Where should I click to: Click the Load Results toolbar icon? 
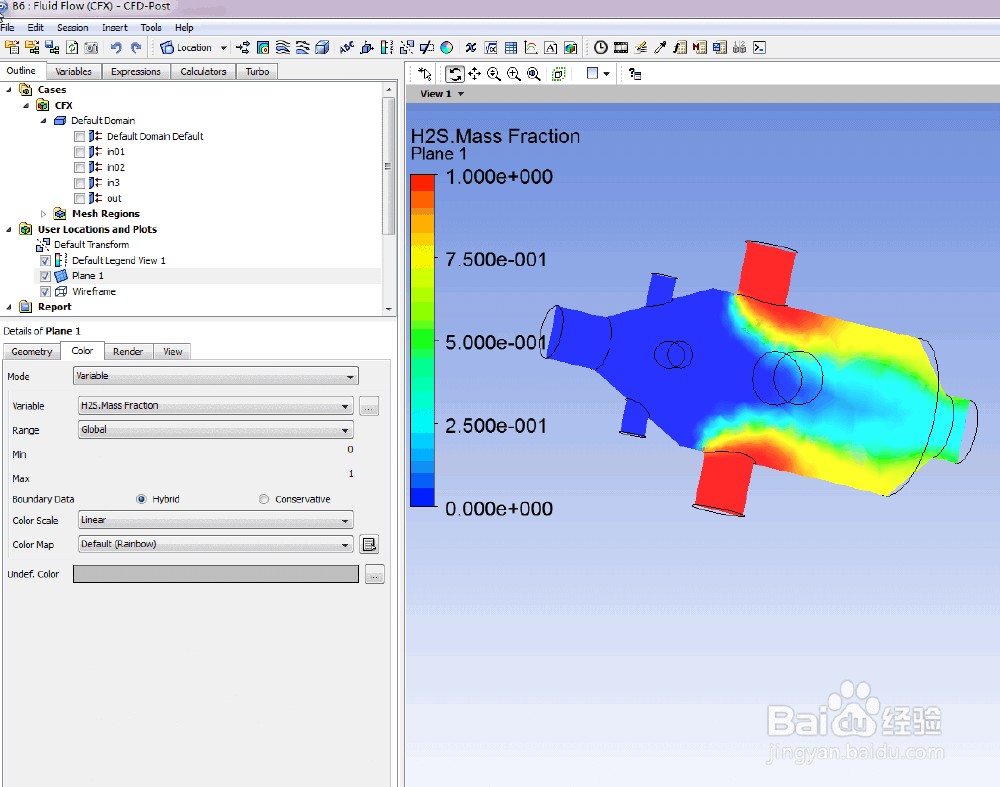click(12, 47)
